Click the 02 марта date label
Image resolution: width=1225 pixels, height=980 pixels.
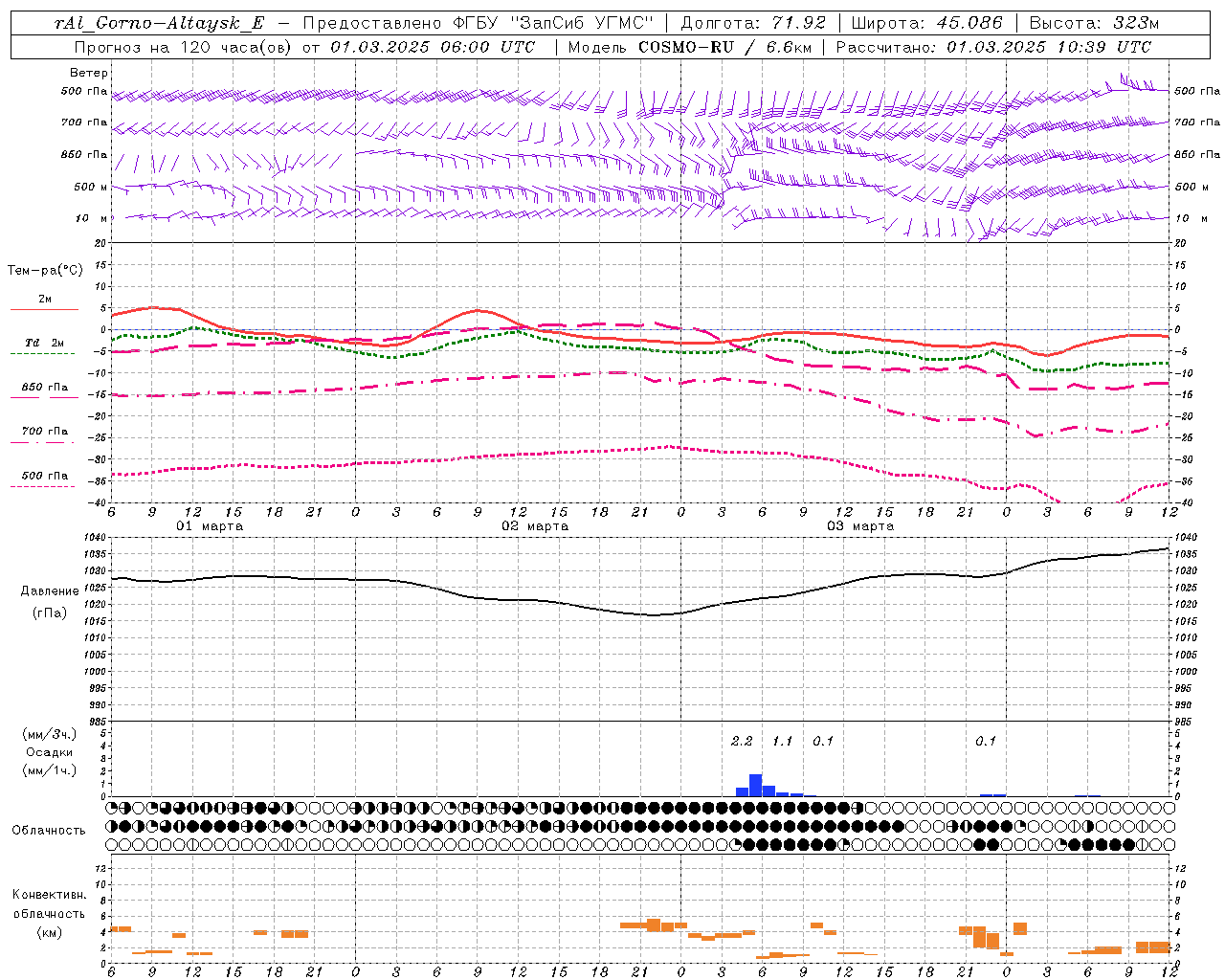535,526
